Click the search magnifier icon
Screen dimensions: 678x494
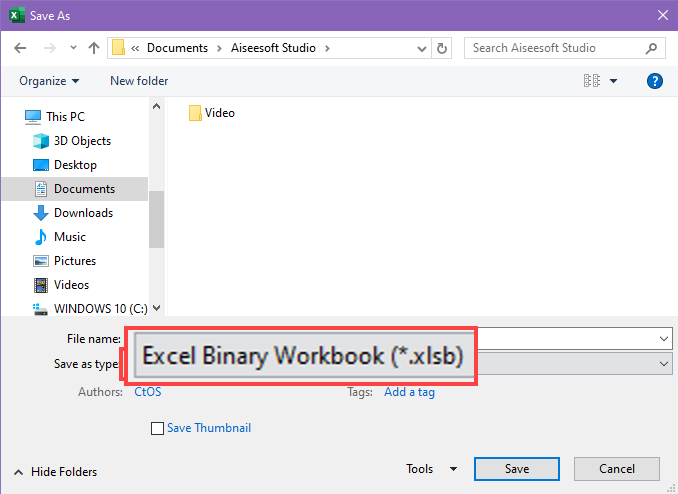tap(652, 48)
